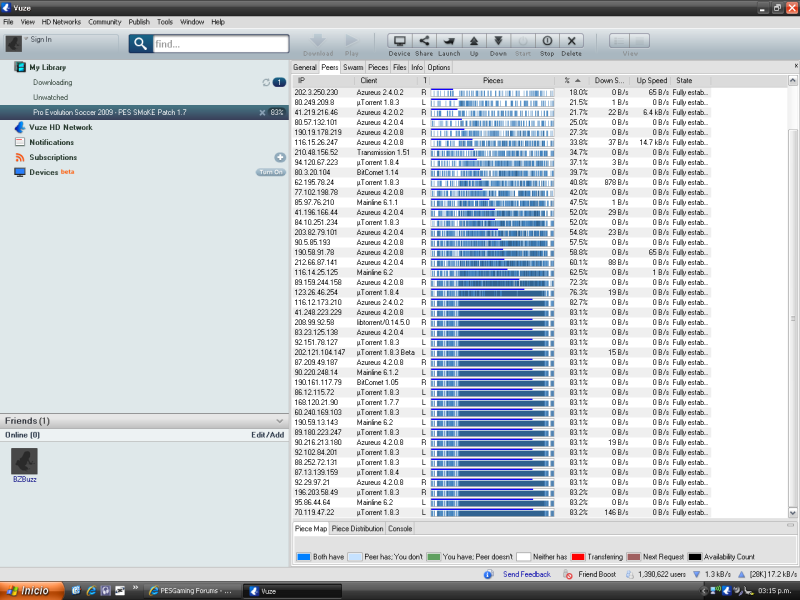Image resolution: width=800 pixels, height=600 pixels.
Task: Click the Transferring red swatch
Action: [578, 557]
